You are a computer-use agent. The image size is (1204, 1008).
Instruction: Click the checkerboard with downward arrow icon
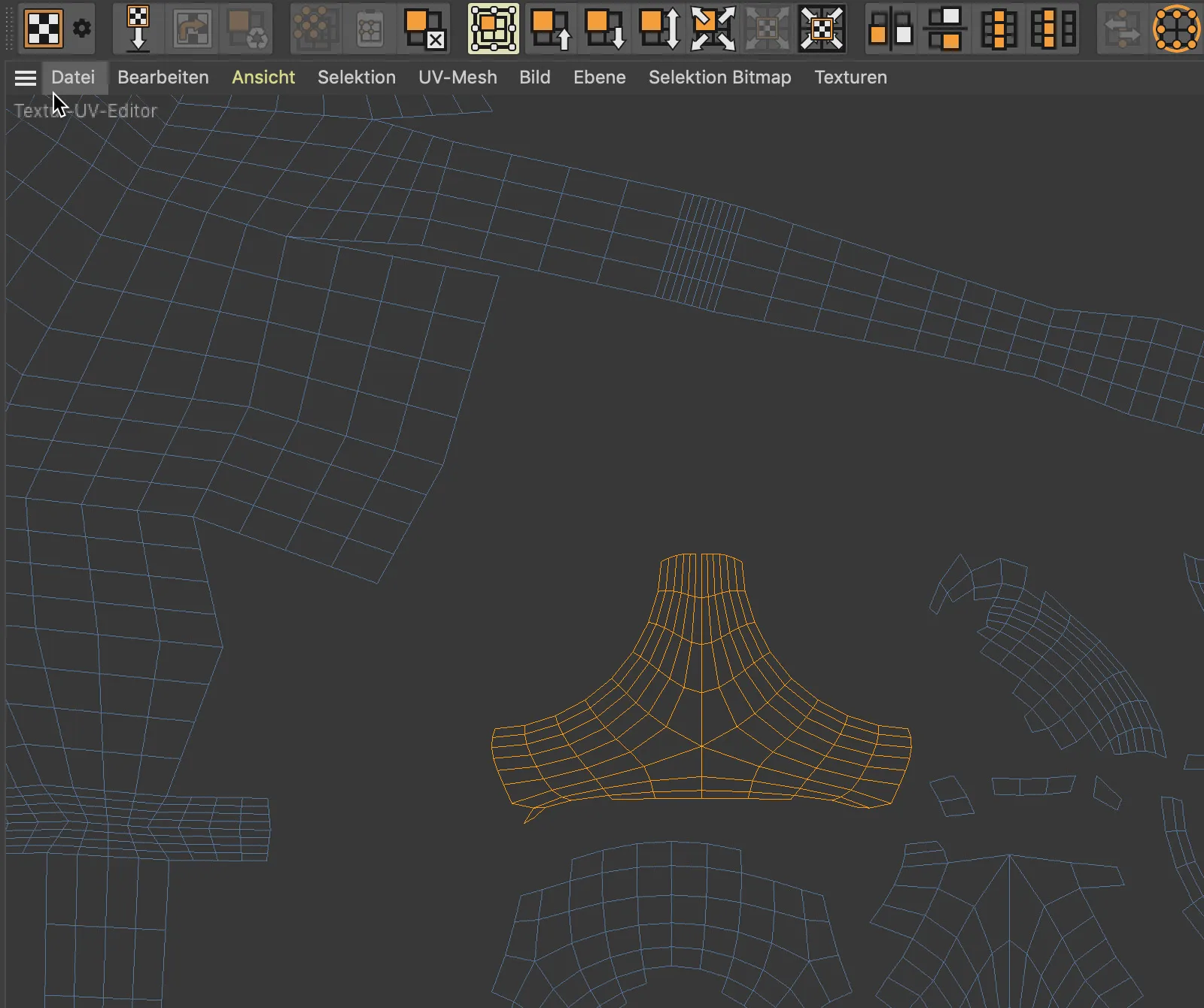pos(138,29)
